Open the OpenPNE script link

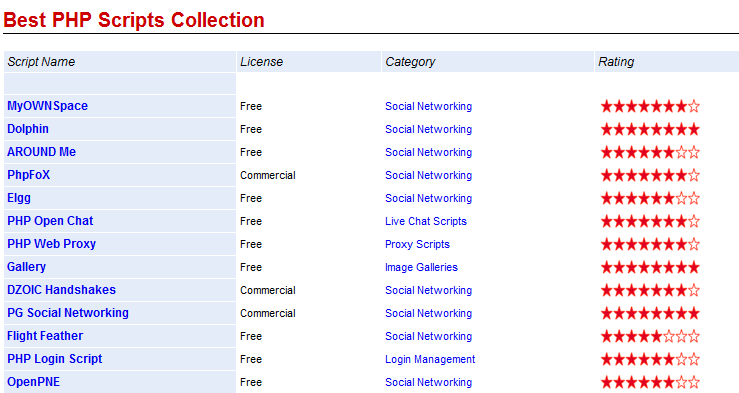pyautogui.click(x=33, y=382)
